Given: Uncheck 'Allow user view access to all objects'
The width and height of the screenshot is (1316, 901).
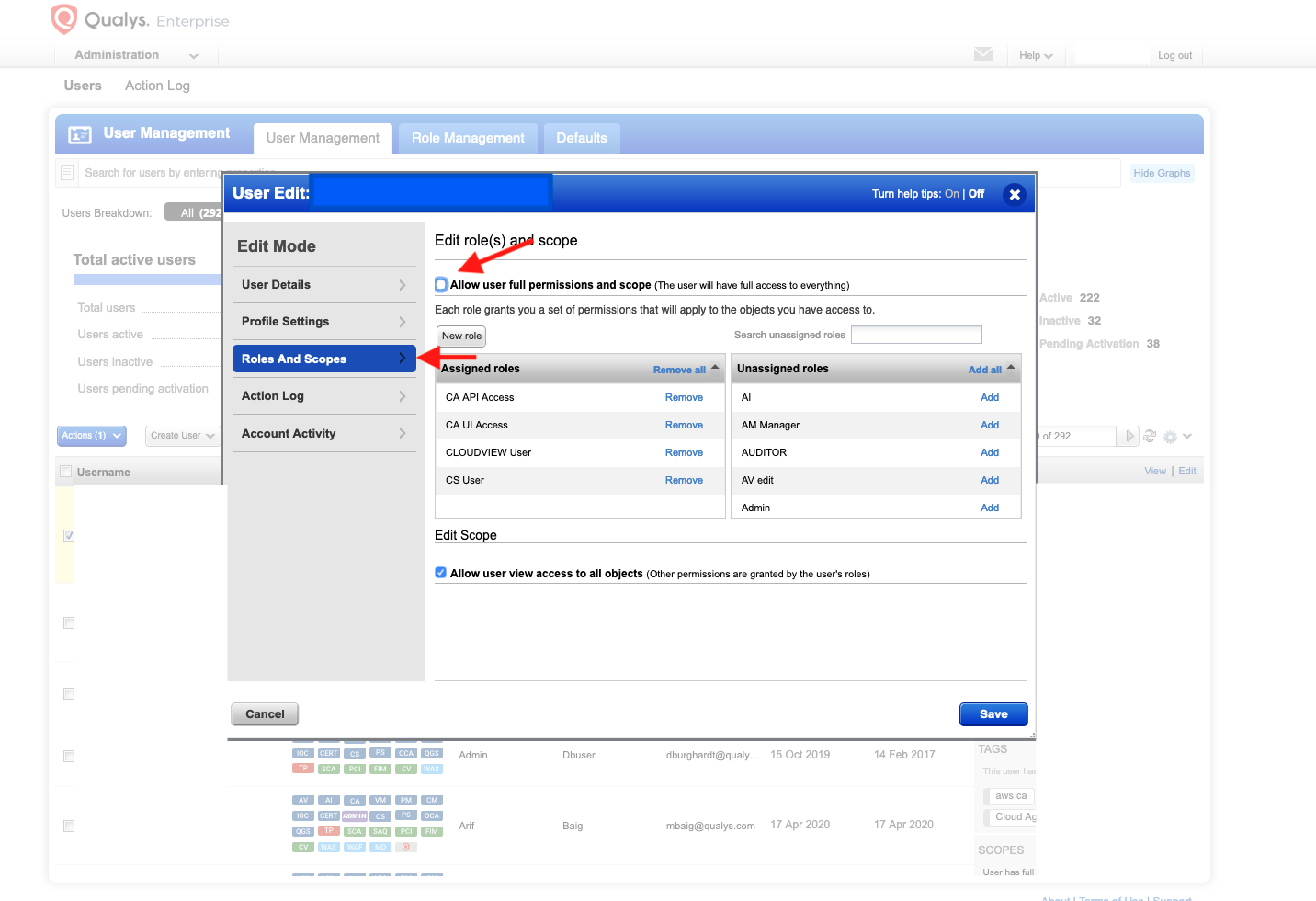Looking at the screenshot, I should point(440,572).
